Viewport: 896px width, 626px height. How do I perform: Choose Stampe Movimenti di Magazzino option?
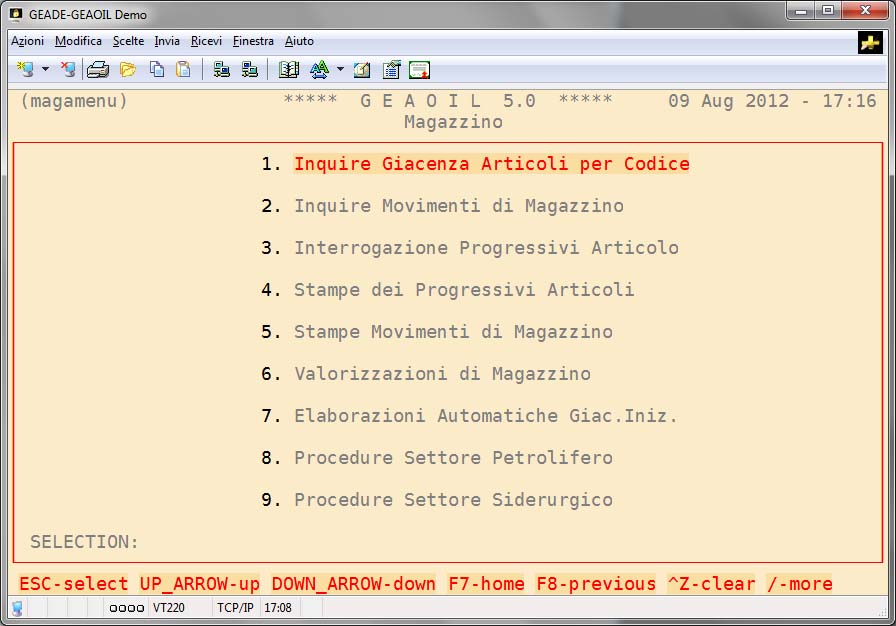point(453,332)
